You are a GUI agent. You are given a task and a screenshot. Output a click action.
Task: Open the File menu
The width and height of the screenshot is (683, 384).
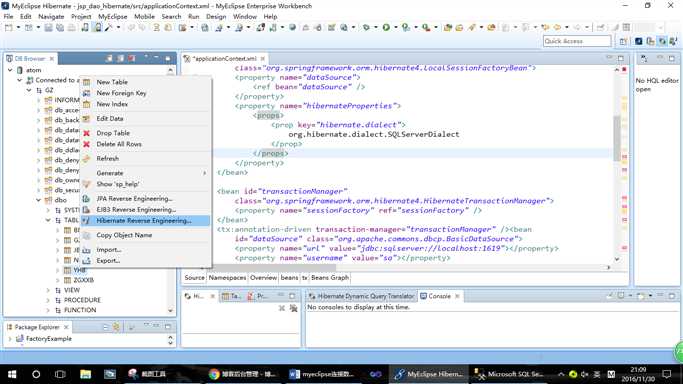(8, 17)
